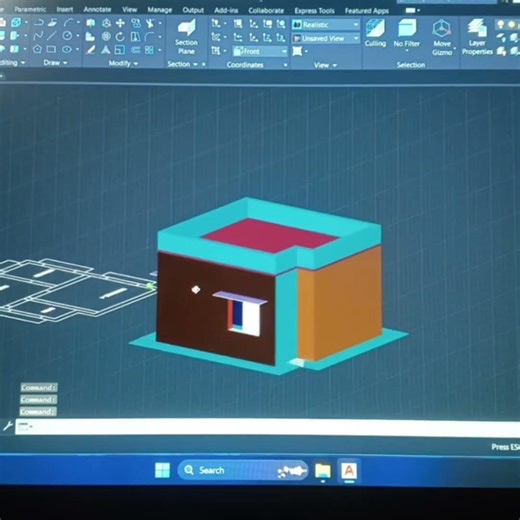Image resolution: width=520 pixels, height=520 pixels.
Task: Expand the Coordinates panel launcher arrow
Action: tap(286, 65)
